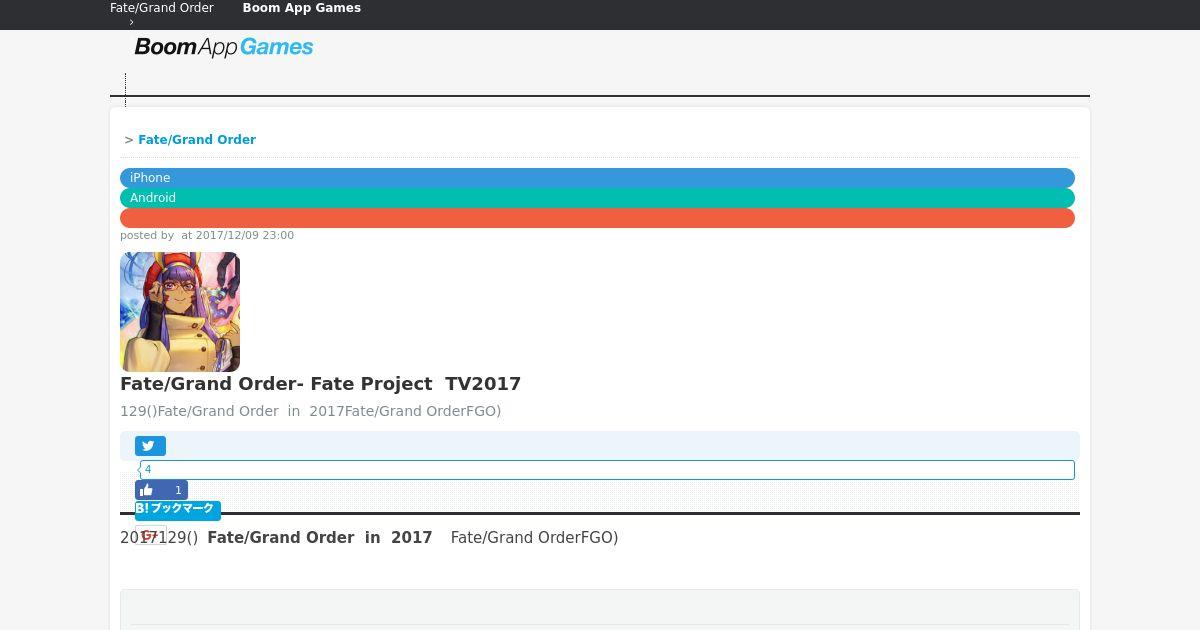Open the BoomApp Games logo

[224, 47]
